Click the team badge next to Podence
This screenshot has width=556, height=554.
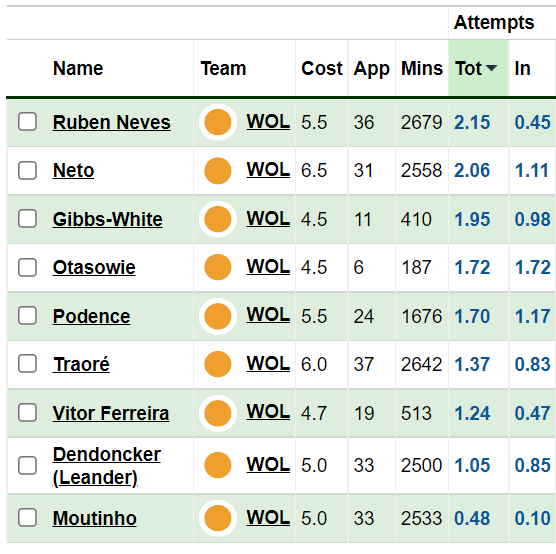218,316
